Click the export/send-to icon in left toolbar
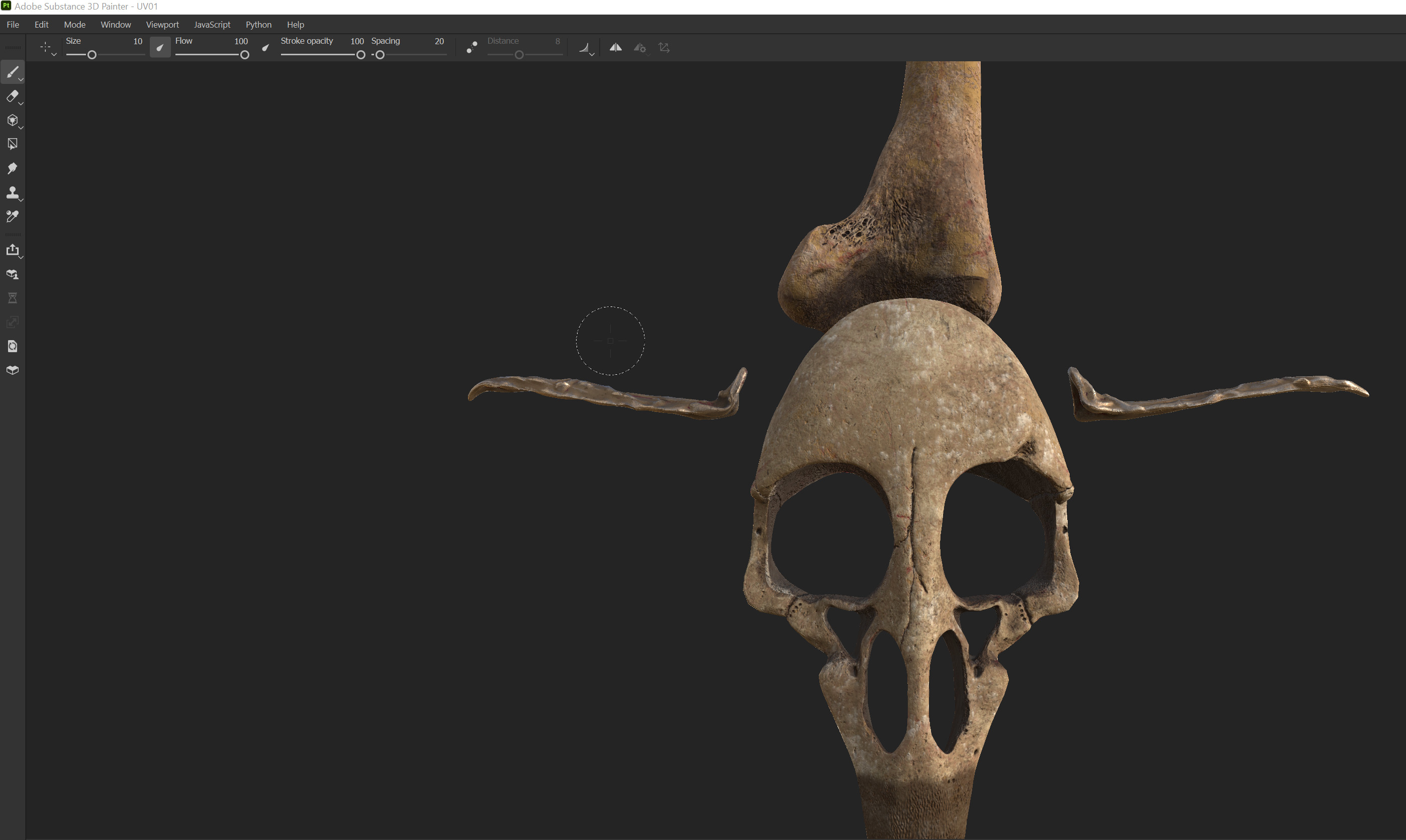This screenshot has width=1406, height=840. [12, 250]
